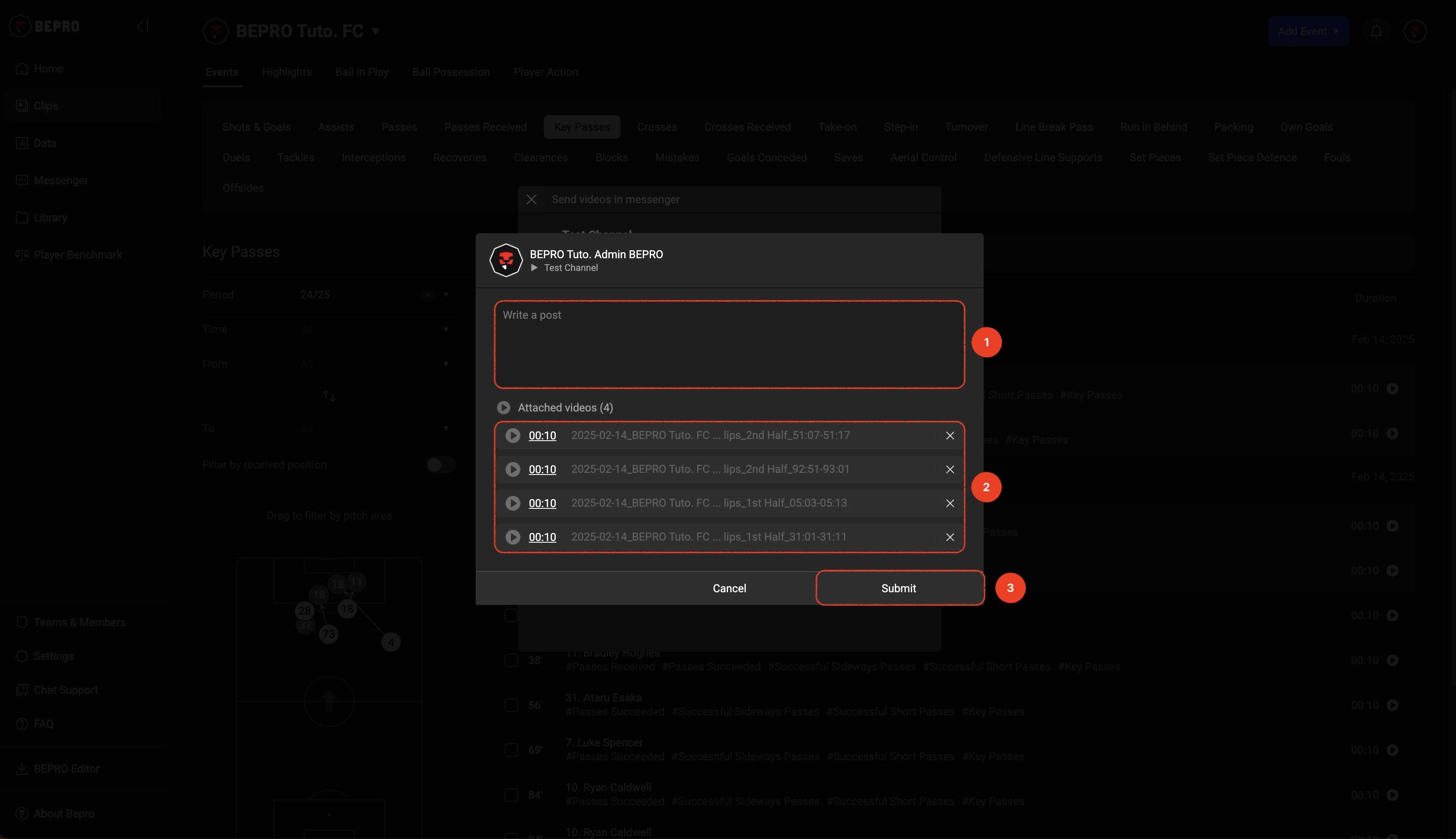Select the Crosses event category
Screen dimensions: 1456x839
[656, 127]
